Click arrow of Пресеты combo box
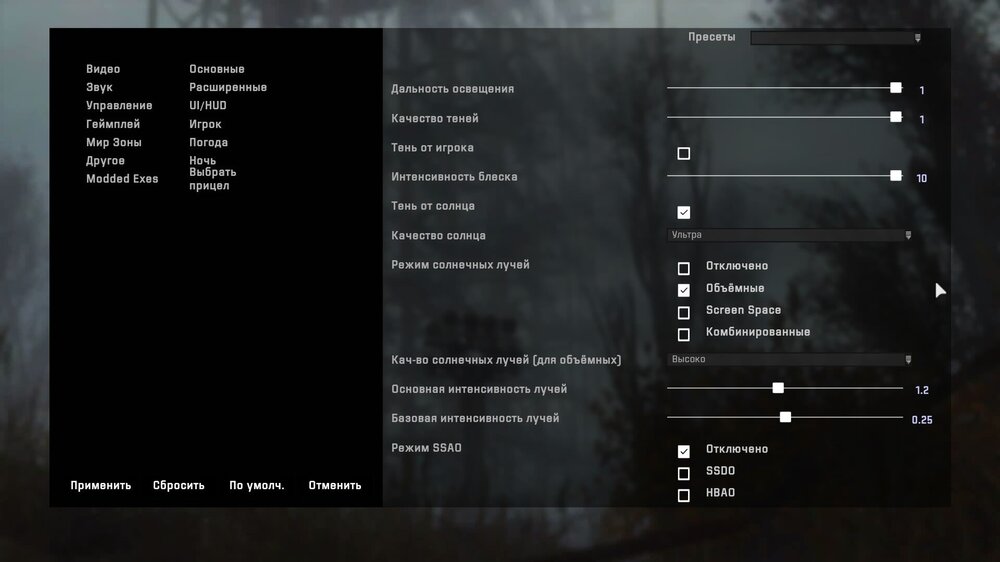This screenshot has height=562, width=1000. [x=918, y=38]
